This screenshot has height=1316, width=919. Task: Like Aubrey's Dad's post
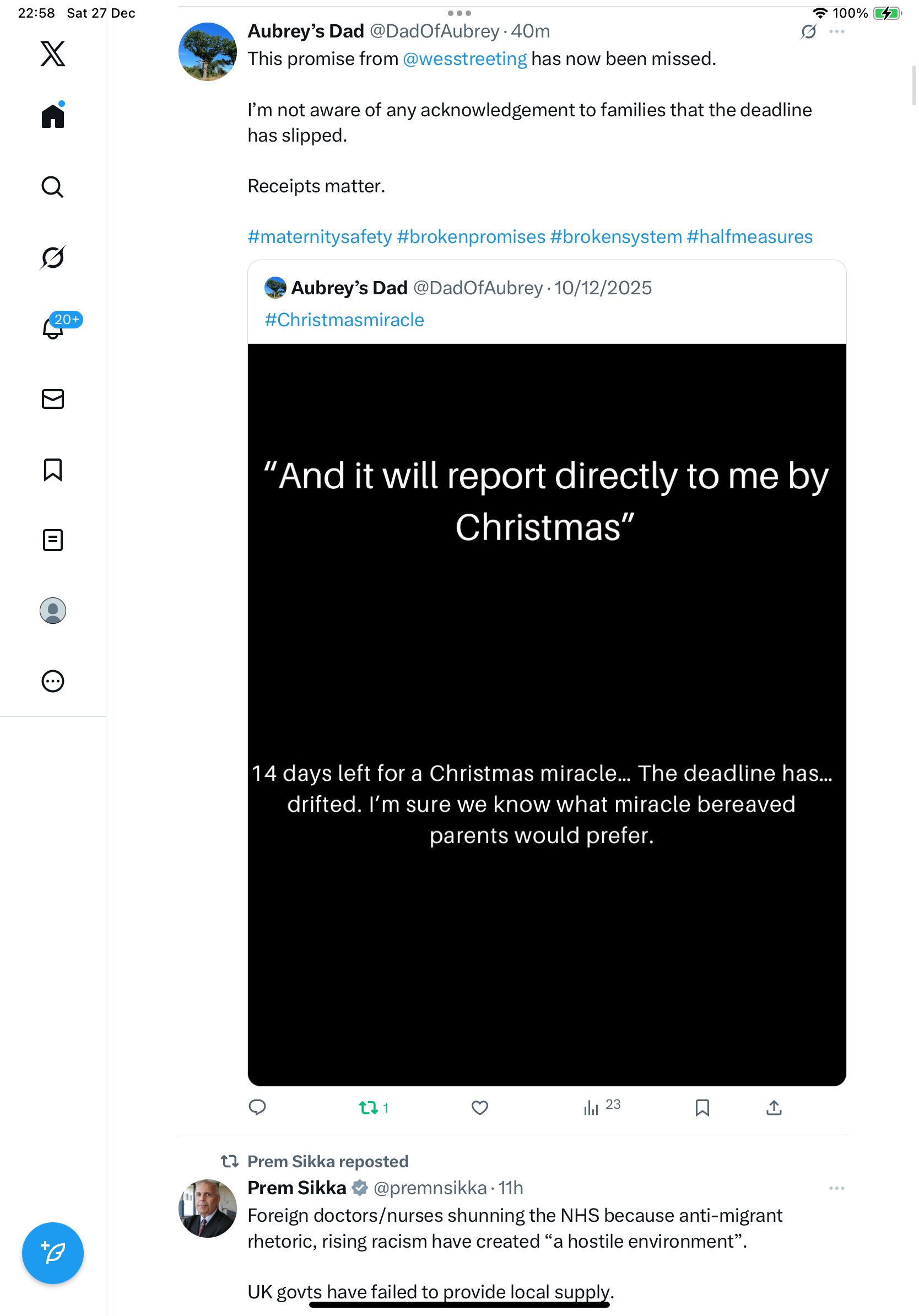pos(479,1108)
